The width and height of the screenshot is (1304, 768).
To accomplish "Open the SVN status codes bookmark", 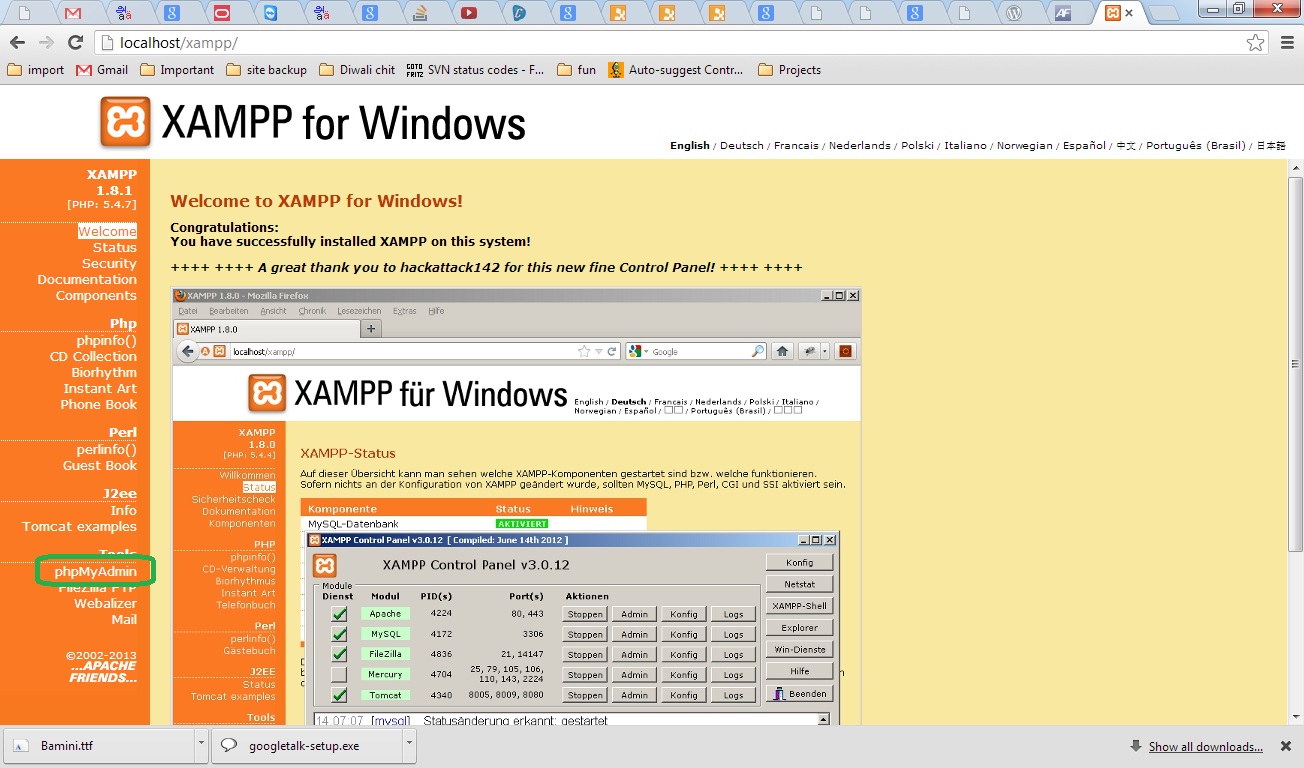I will (x=475, y=70).
